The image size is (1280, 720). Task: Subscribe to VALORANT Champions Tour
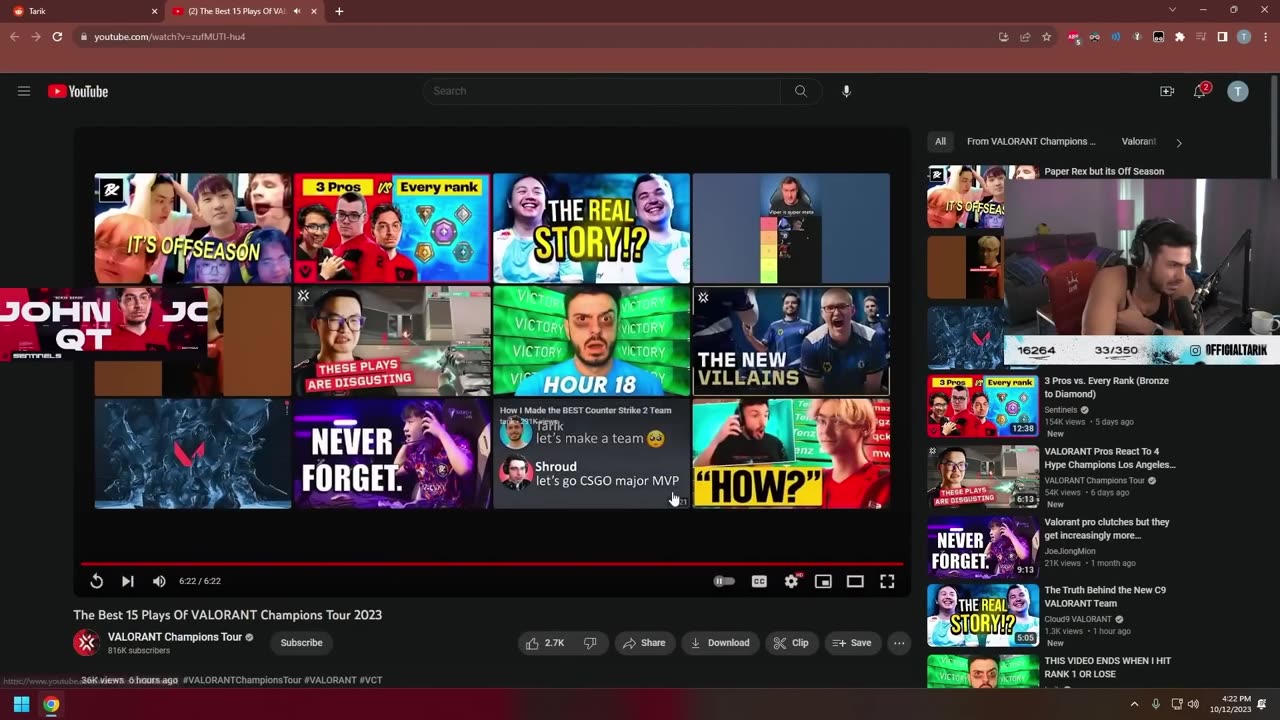[x=301, y=643]
